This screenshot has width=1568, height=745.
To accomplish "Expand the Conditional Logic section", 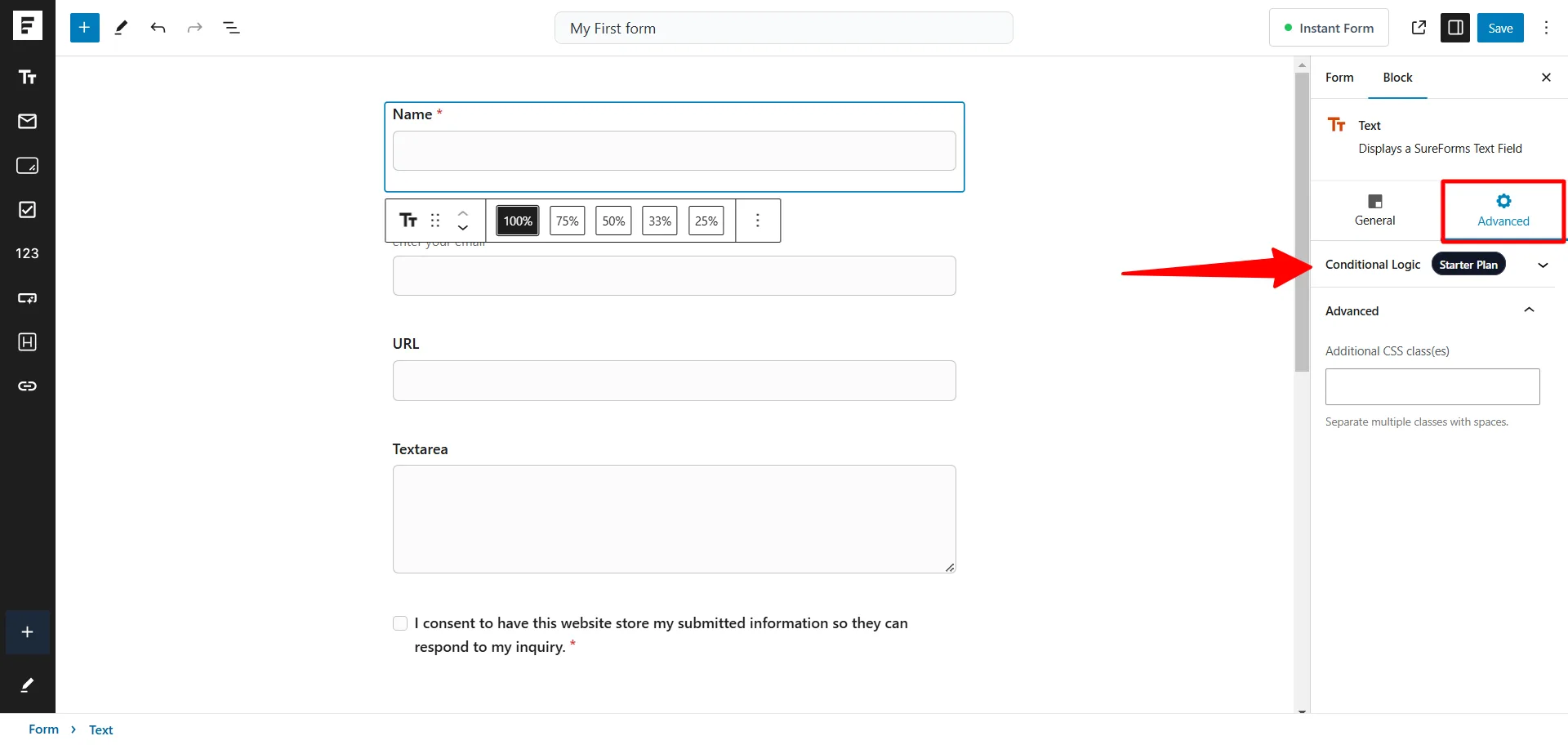I will (1543, 264).
